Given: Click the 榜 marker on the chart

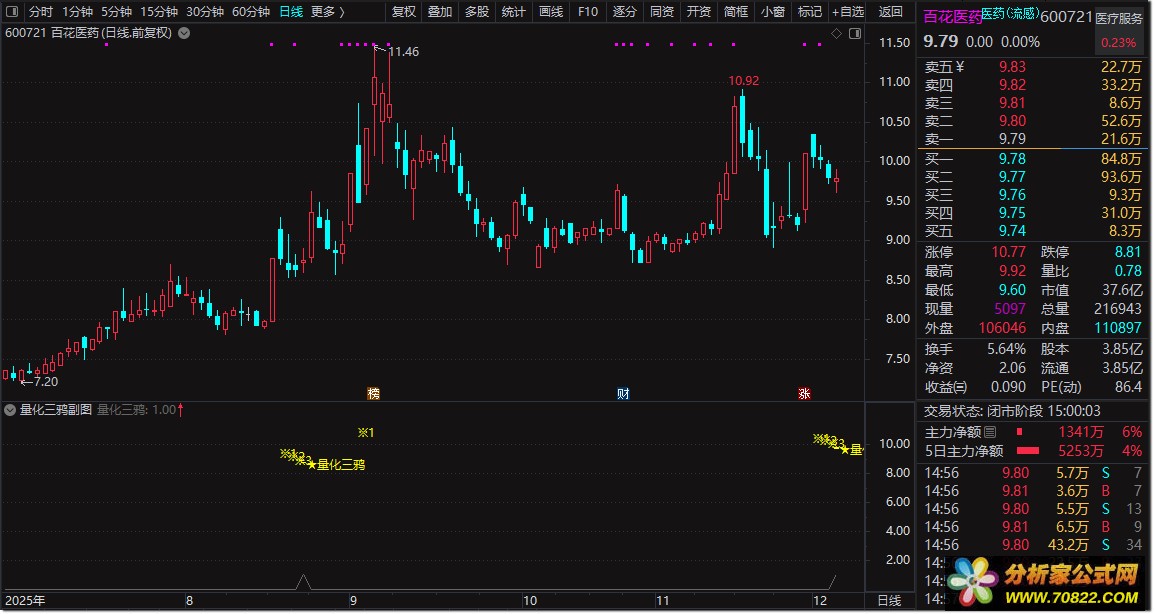Looking at the screenshot, I should pos(373,394).
